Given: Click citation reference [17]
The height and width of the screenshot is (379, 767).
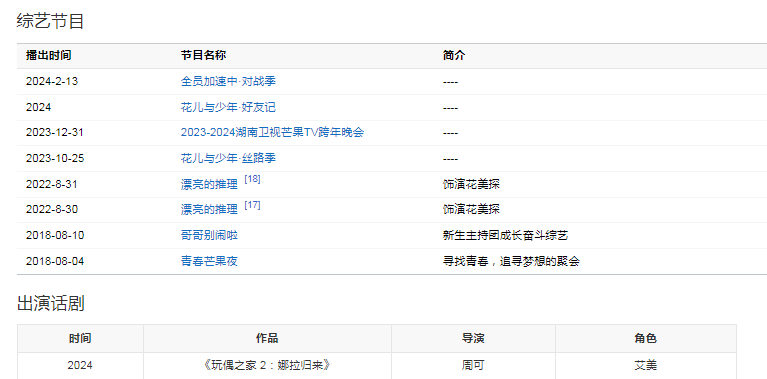Looking at the screenshot, I should tap(252, 205).
